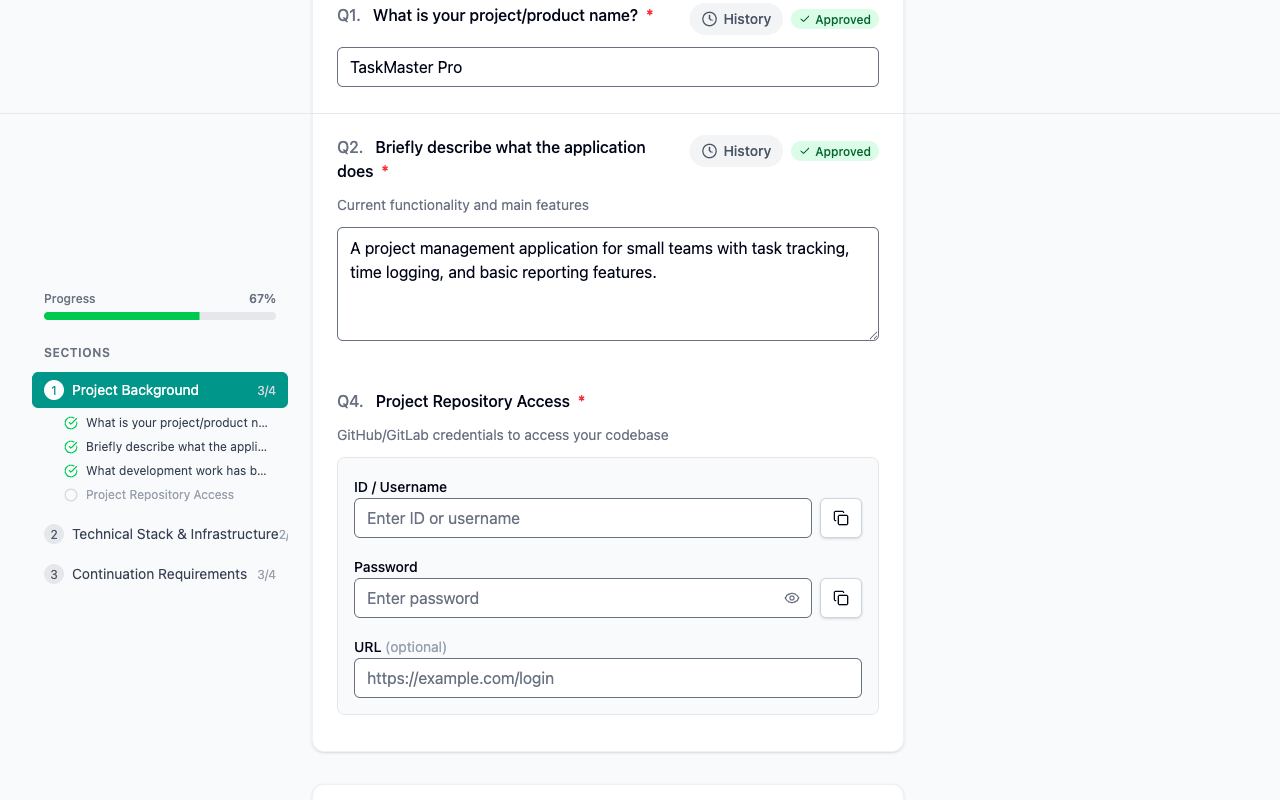Click inside the URL optional field
This screenshot has height=800, width=1280.
(x=607, y=678)
